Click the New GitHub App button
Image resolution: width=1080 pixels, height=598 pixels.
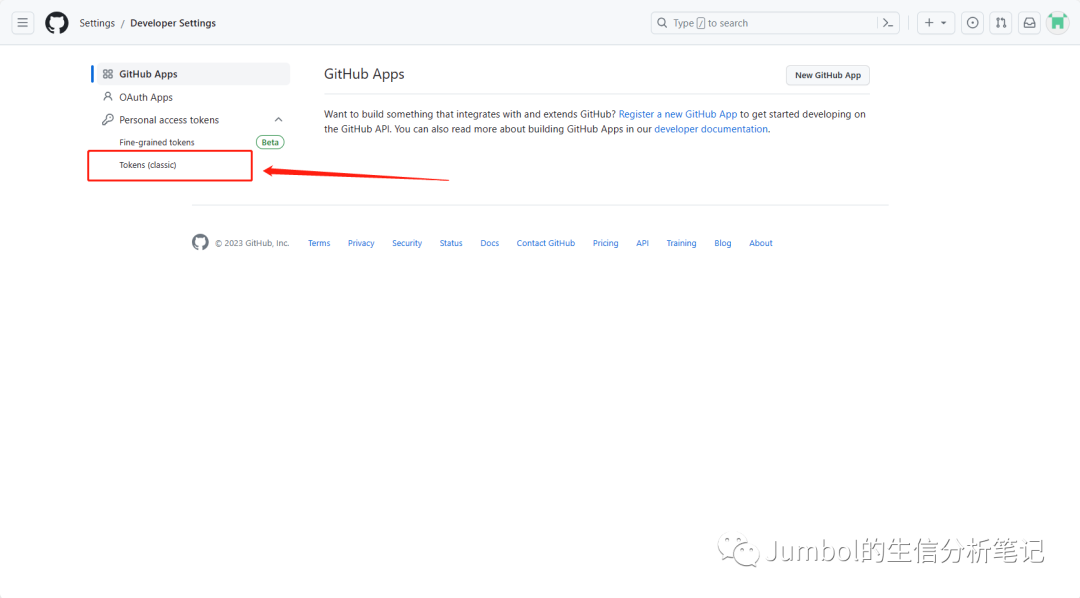click(828, 75)
